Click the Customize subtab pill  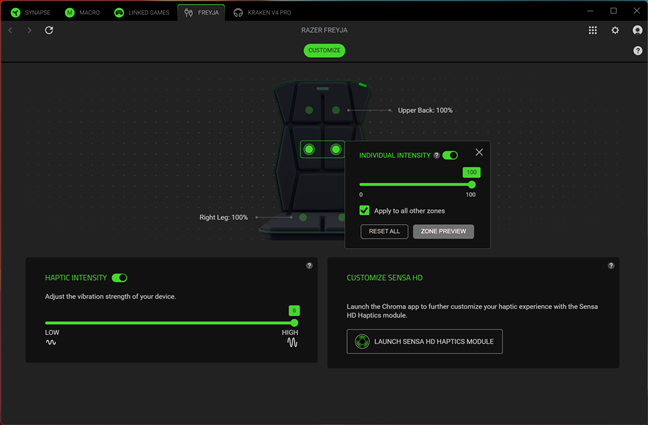324,50
